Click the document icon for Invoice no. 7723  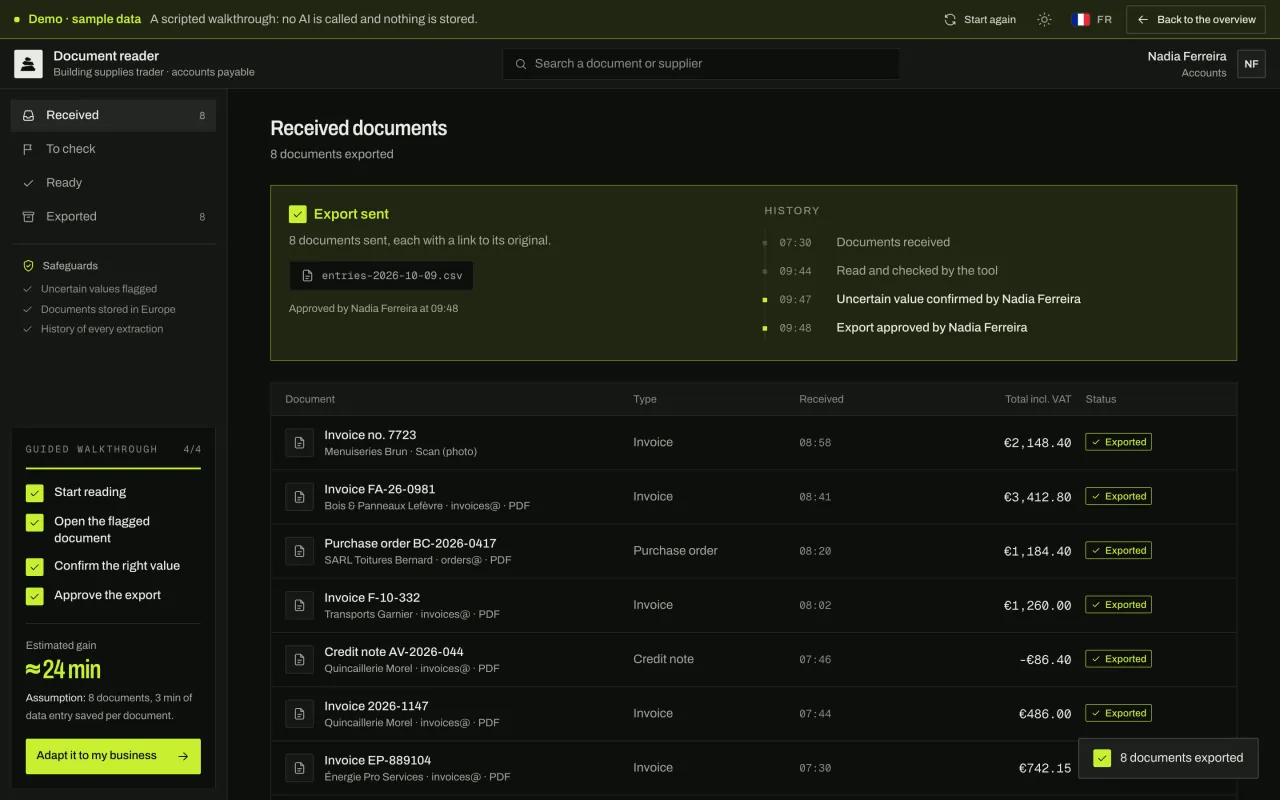(x=299, y=442)
